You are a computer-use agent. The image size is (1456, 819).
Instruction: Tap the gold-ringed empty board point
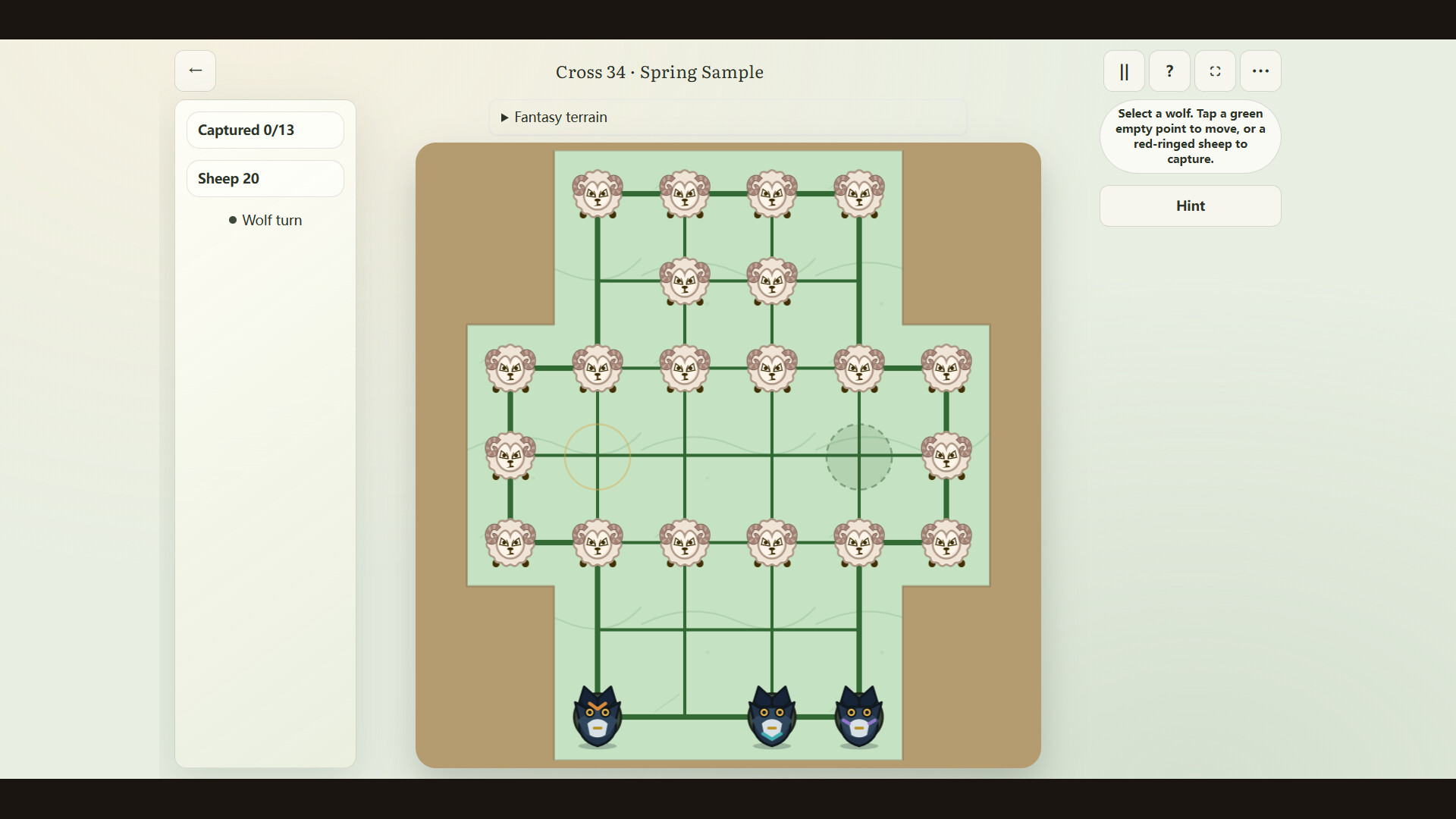click(x=598, y=457)
